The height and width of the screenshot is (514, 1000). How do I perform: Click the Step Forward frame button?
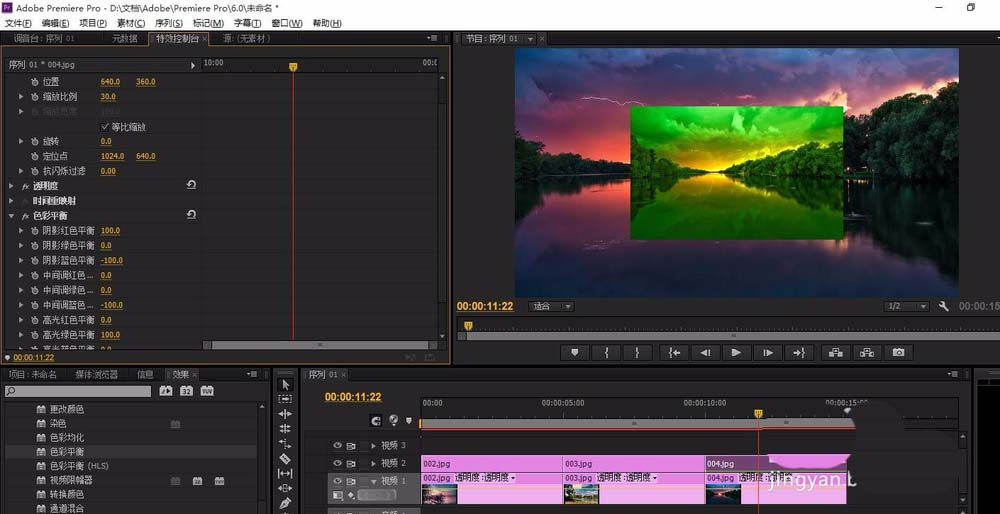768,353
